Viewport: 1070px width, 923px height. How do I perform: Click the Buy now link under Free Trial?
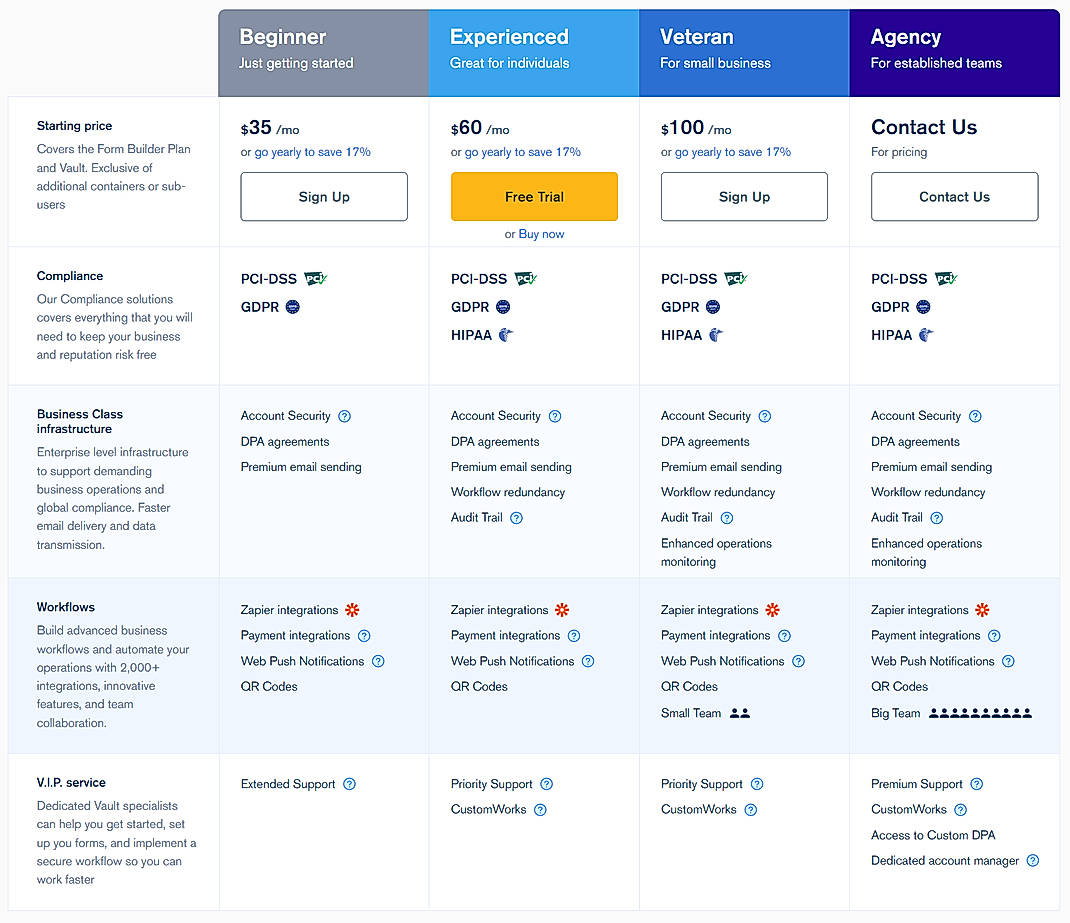[x=541, y=233]
